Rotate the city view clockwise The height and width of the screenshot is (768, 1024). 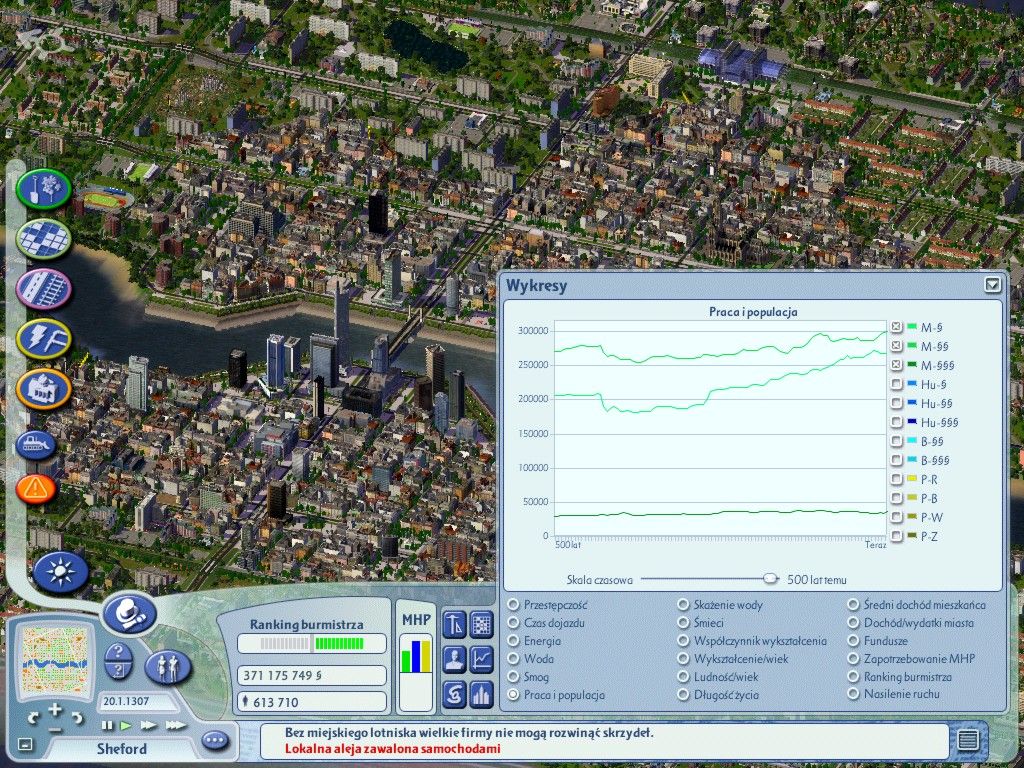[77, 718]
